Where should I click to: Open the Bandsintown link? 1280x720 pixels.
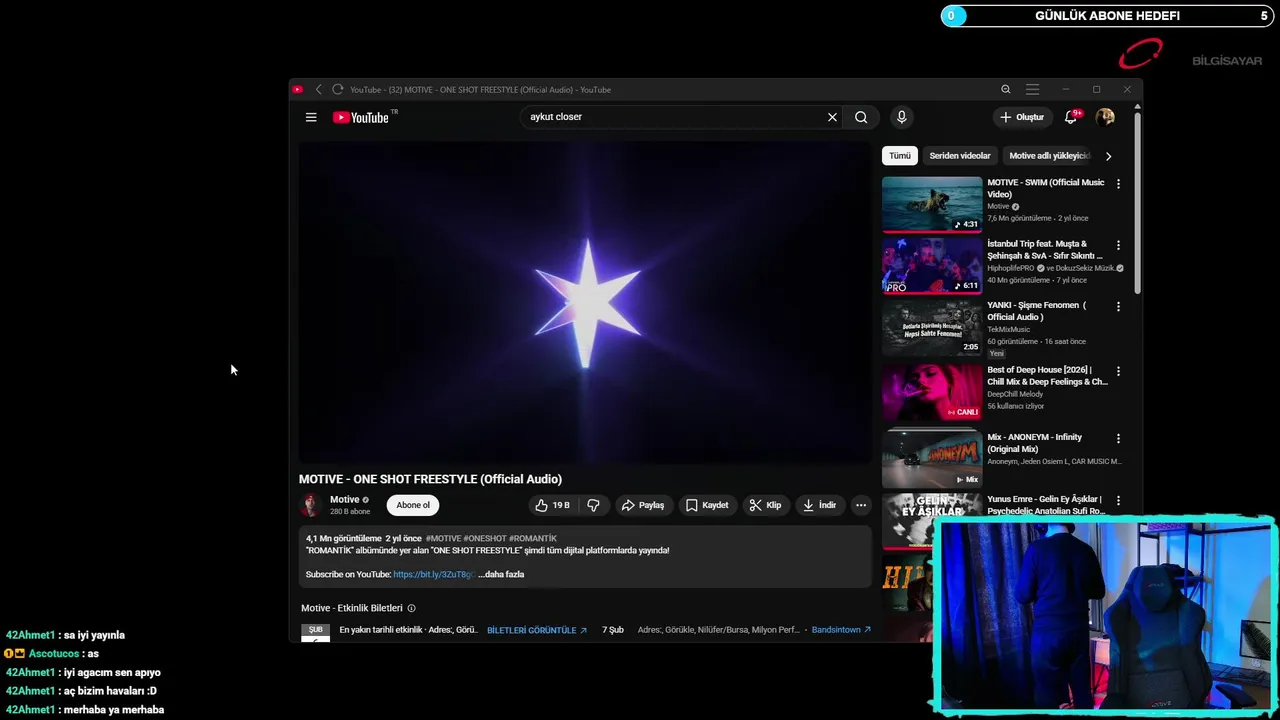point(841,631)
